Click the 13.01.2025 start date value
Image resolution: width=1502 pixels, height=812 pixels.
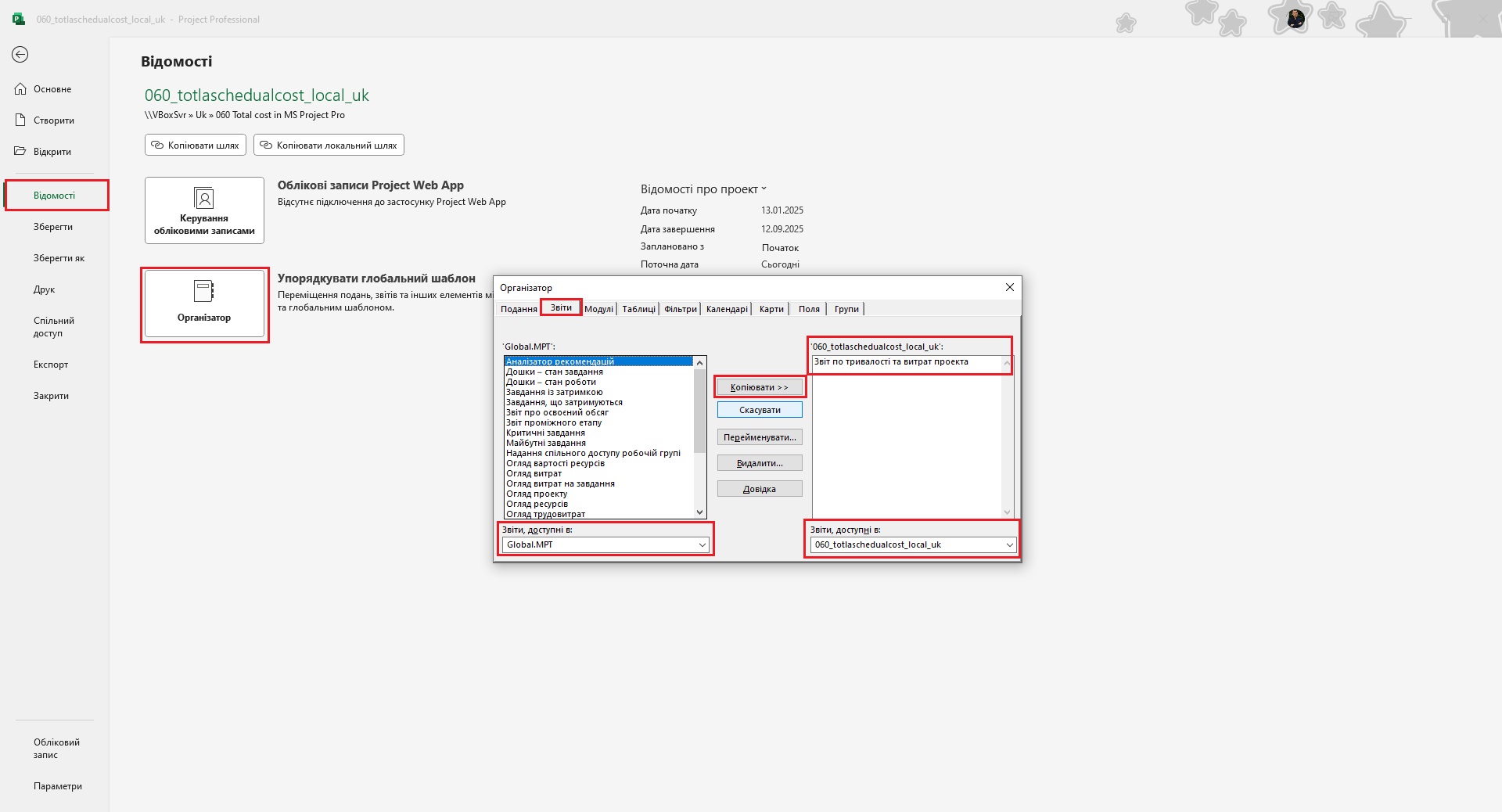pos(782,210)
